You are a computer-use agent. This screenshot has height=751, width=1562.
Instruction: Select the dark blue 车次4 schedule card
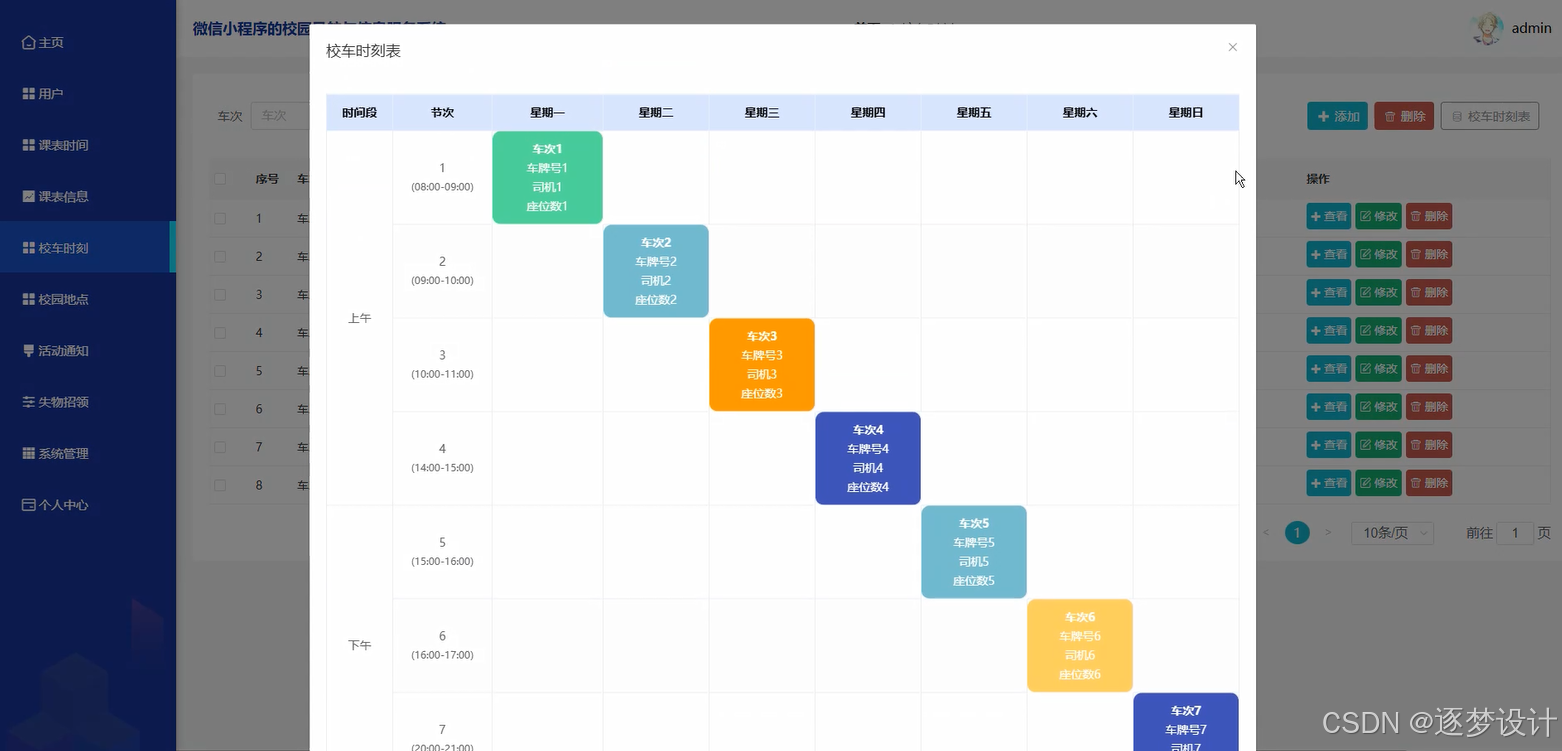(868, 458)
